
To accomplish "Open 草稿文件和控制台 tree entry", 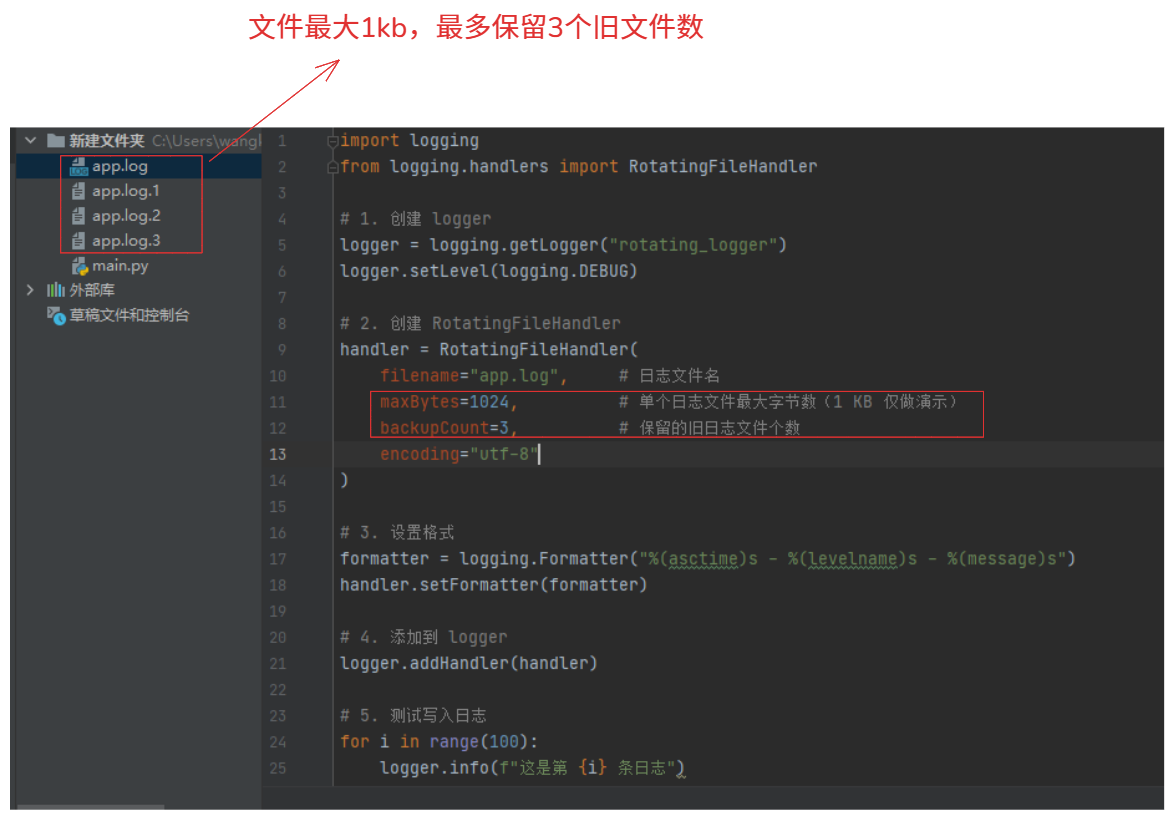I will click(x=129, y=315).
